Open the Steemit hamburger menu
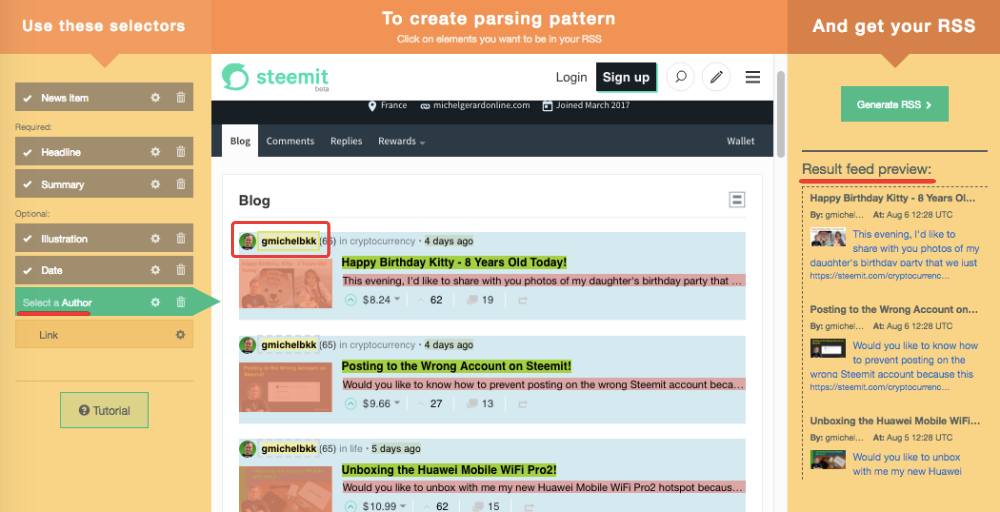Image resolution: width=1000 pixels, height=512 pixels. [753, 77]
